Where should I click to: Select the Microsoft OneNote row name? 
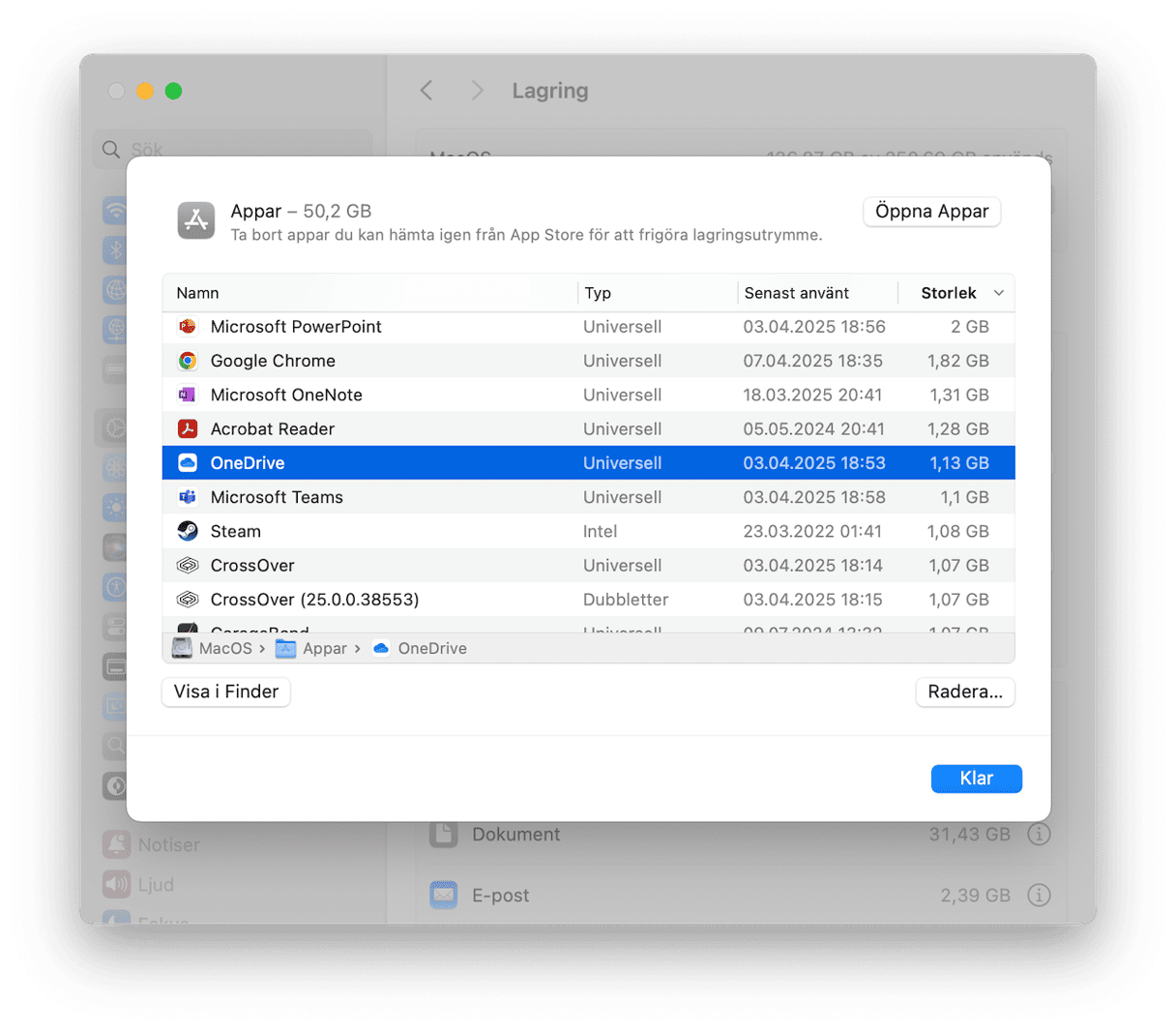(286, 395)
